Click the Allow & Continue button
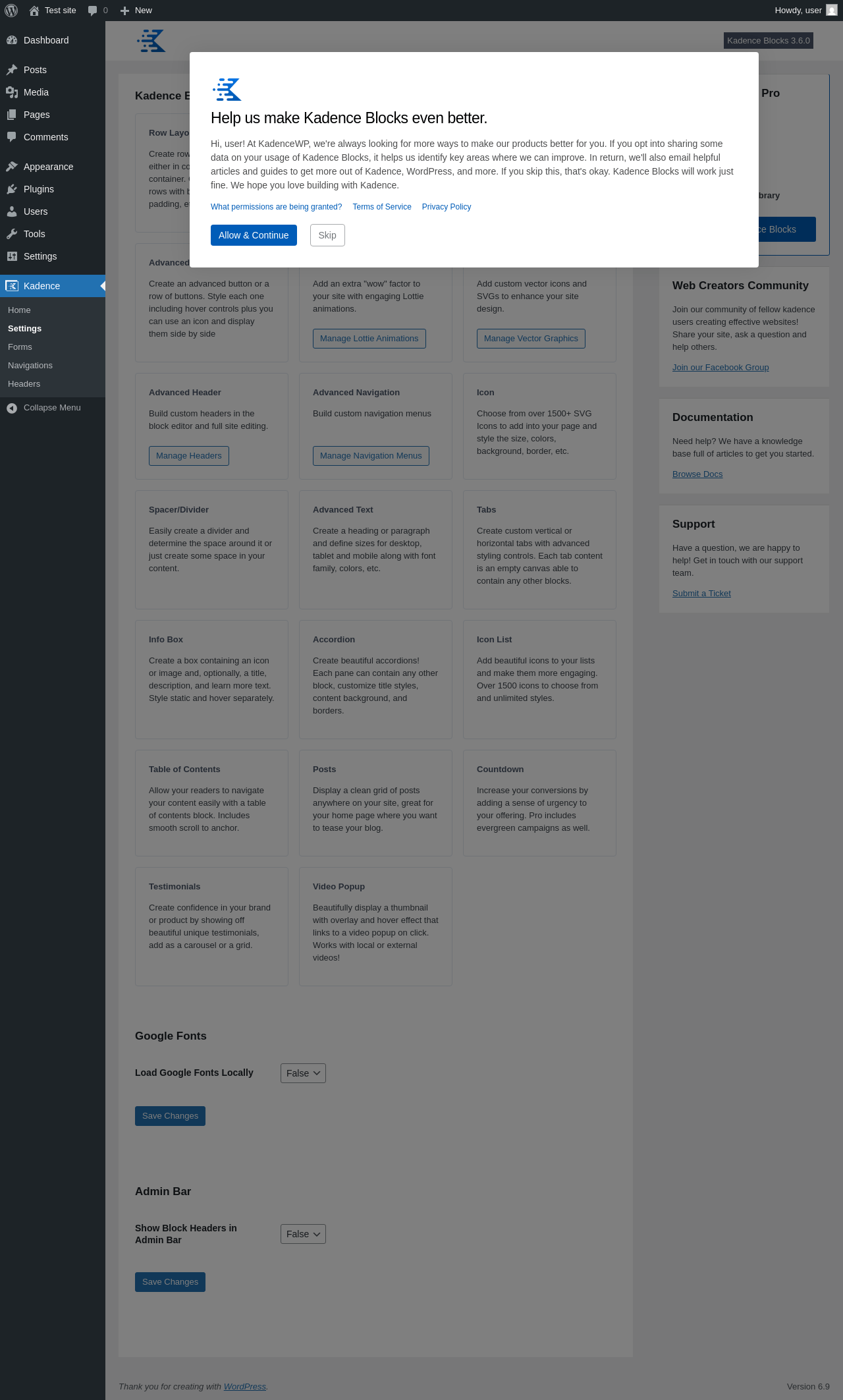843x1400 pixels. [x=254, y=235]
